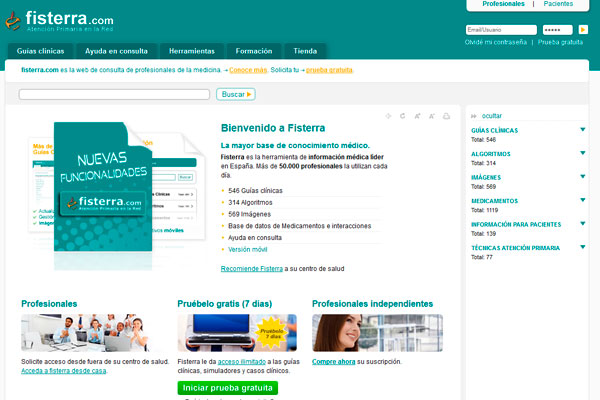Click the ALGORITMOS sidebar heading
The height and width of the screenshot is (400, 600).
pyautogui.click(x=491, y=154)
